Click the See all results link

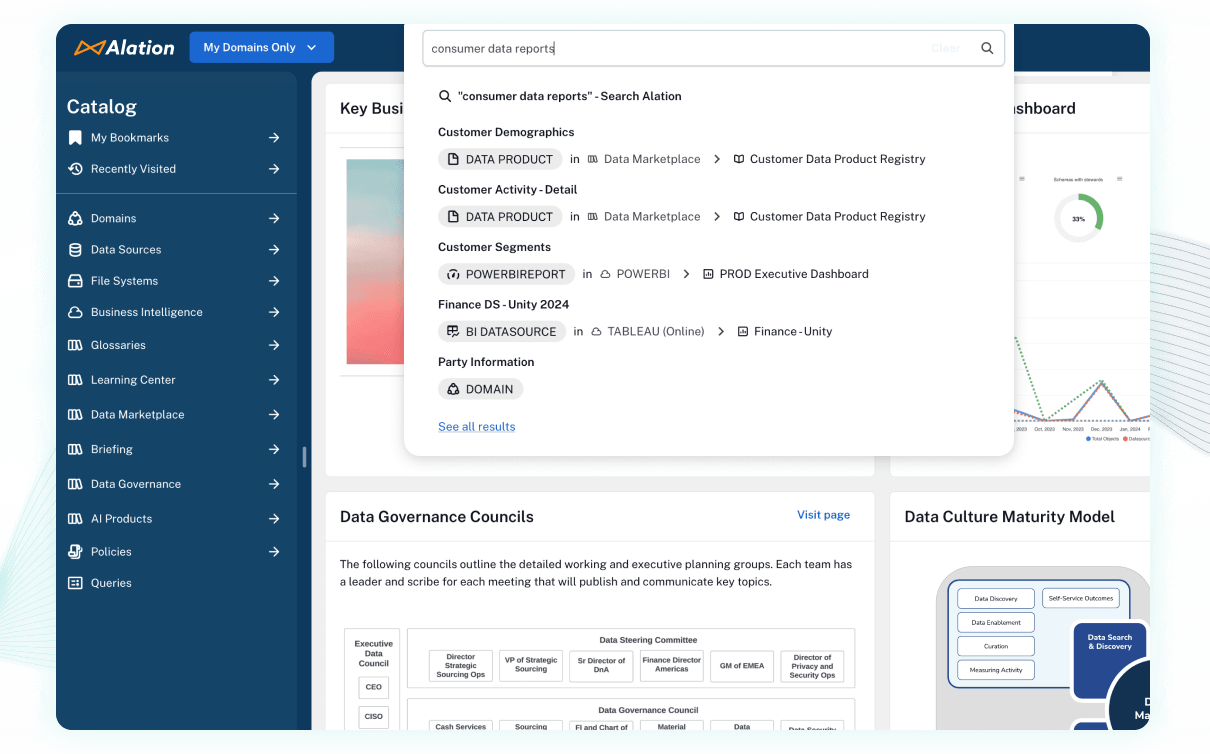476,426
